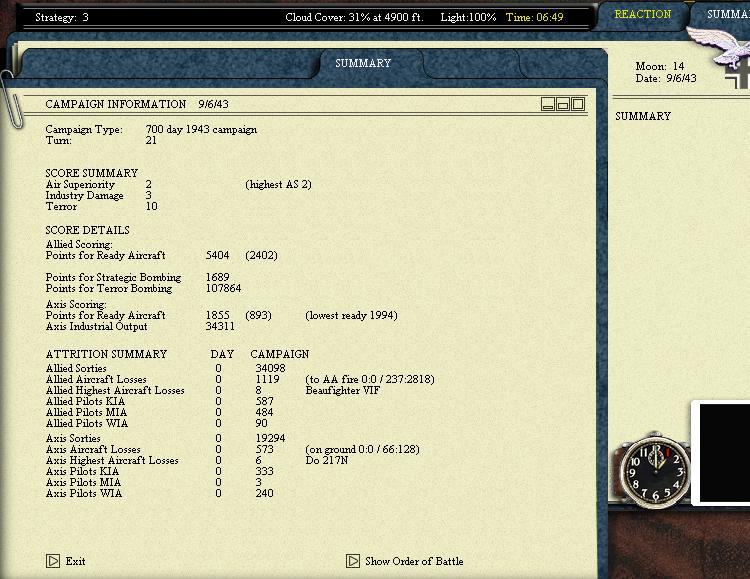750x579 pixels.
Task: Click the Axis Pilots MIA label
Action: tap(83, 482)
